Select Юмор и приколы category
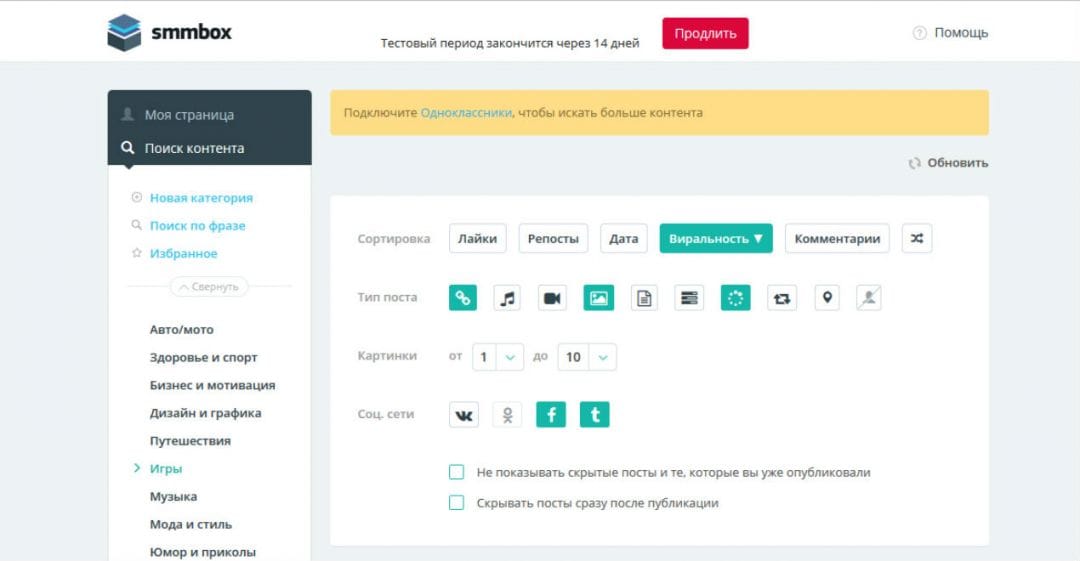The width and height of the screenshot is (1080, 561). point(202,552)
